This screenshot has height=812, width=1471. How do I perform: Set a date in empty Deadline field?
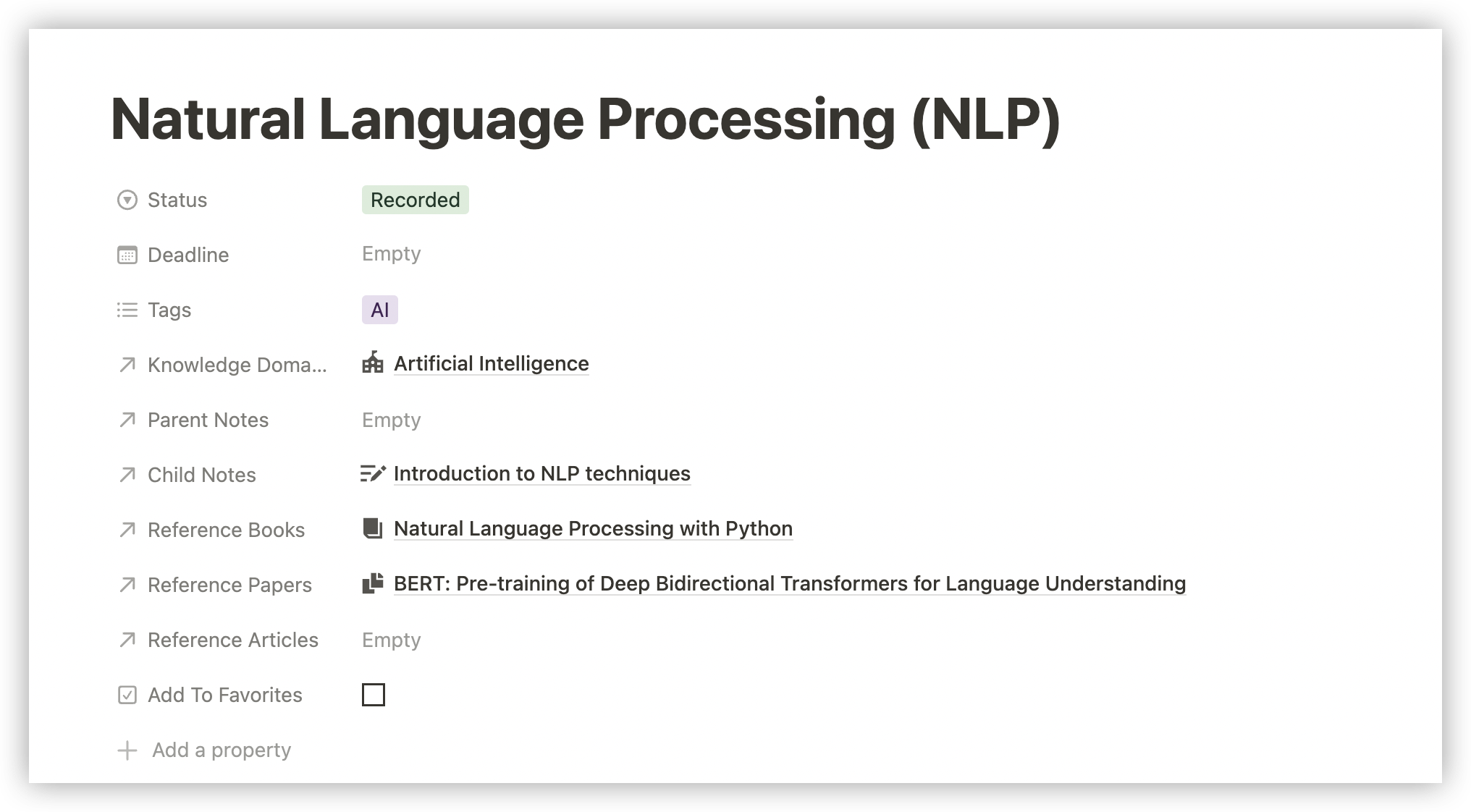click(392, 254)
